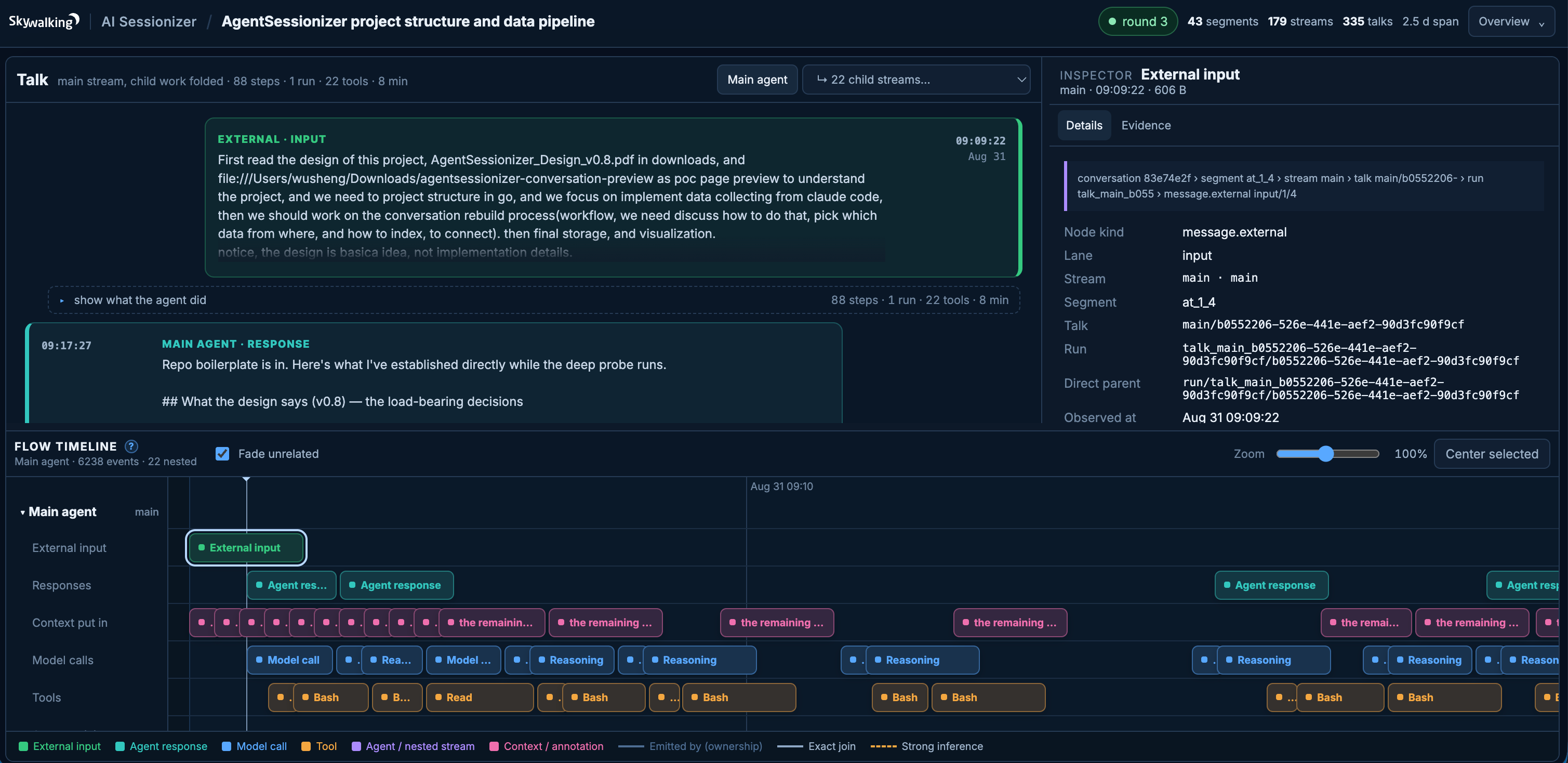Image resolution: width=1568 pixels, height=763 pixels.
Task: Toggle the Fade unrelated checkbox
Action: (x=222, y=454)
